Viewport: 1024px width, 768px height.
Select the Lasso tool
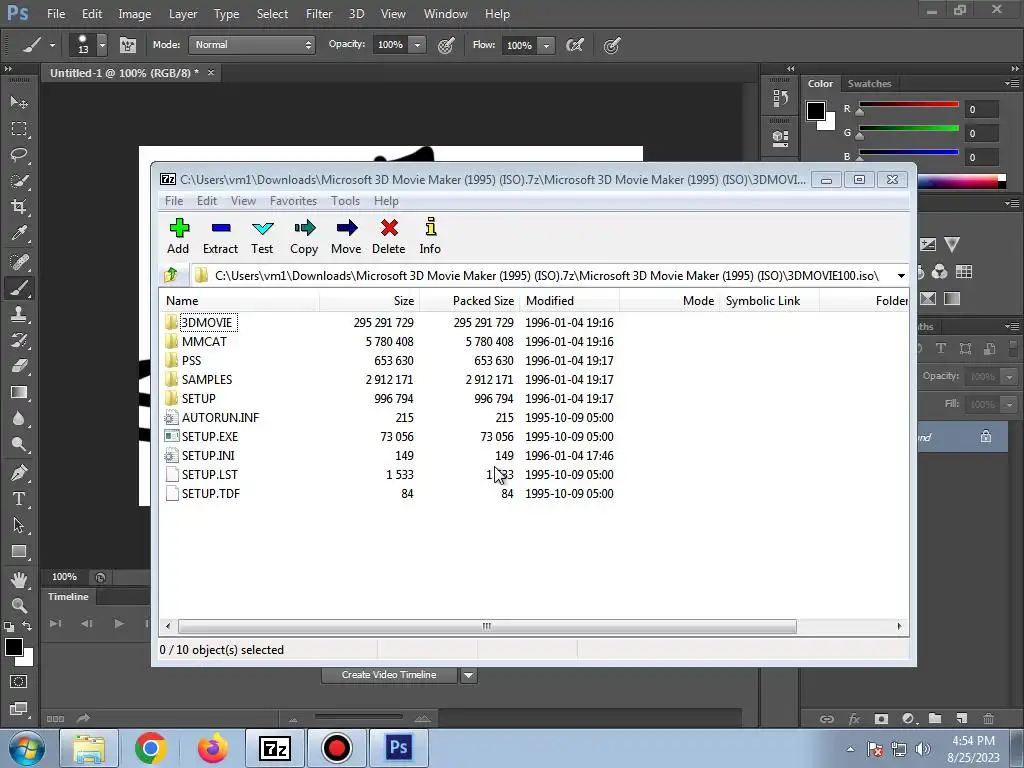click(x=19, y=155)
